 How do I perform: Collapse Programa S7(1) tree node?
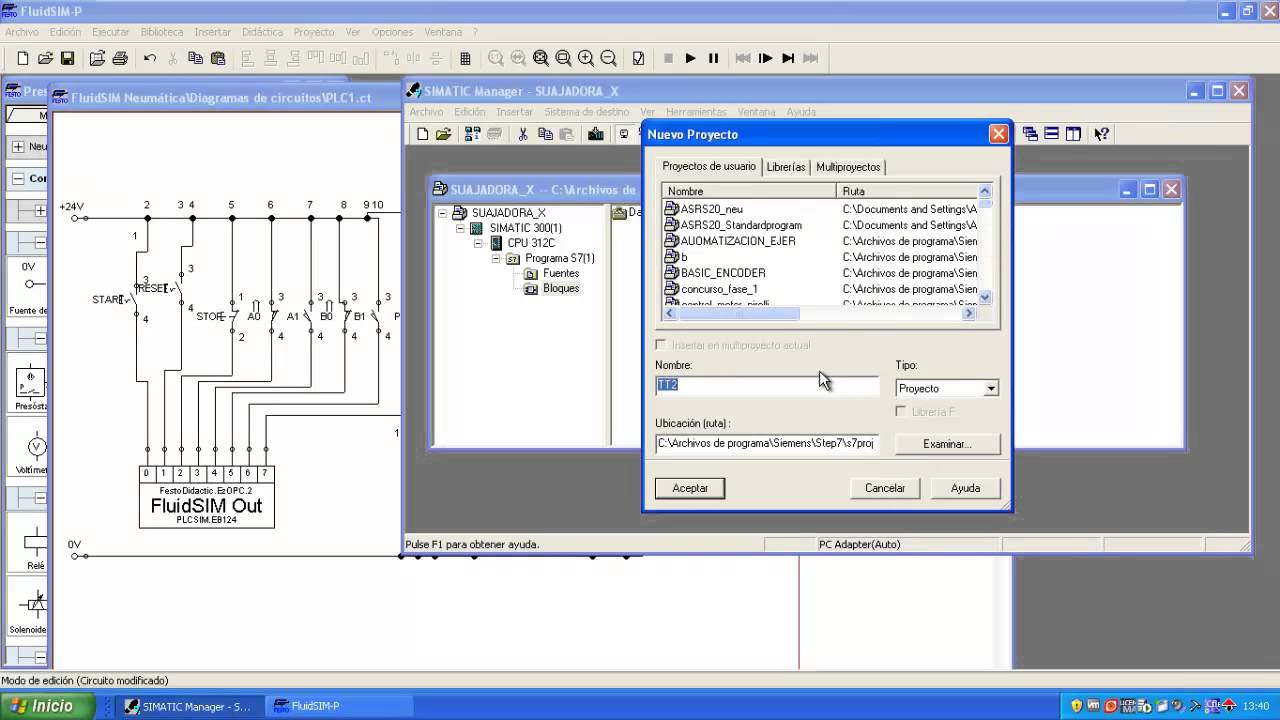coord(496,258)
